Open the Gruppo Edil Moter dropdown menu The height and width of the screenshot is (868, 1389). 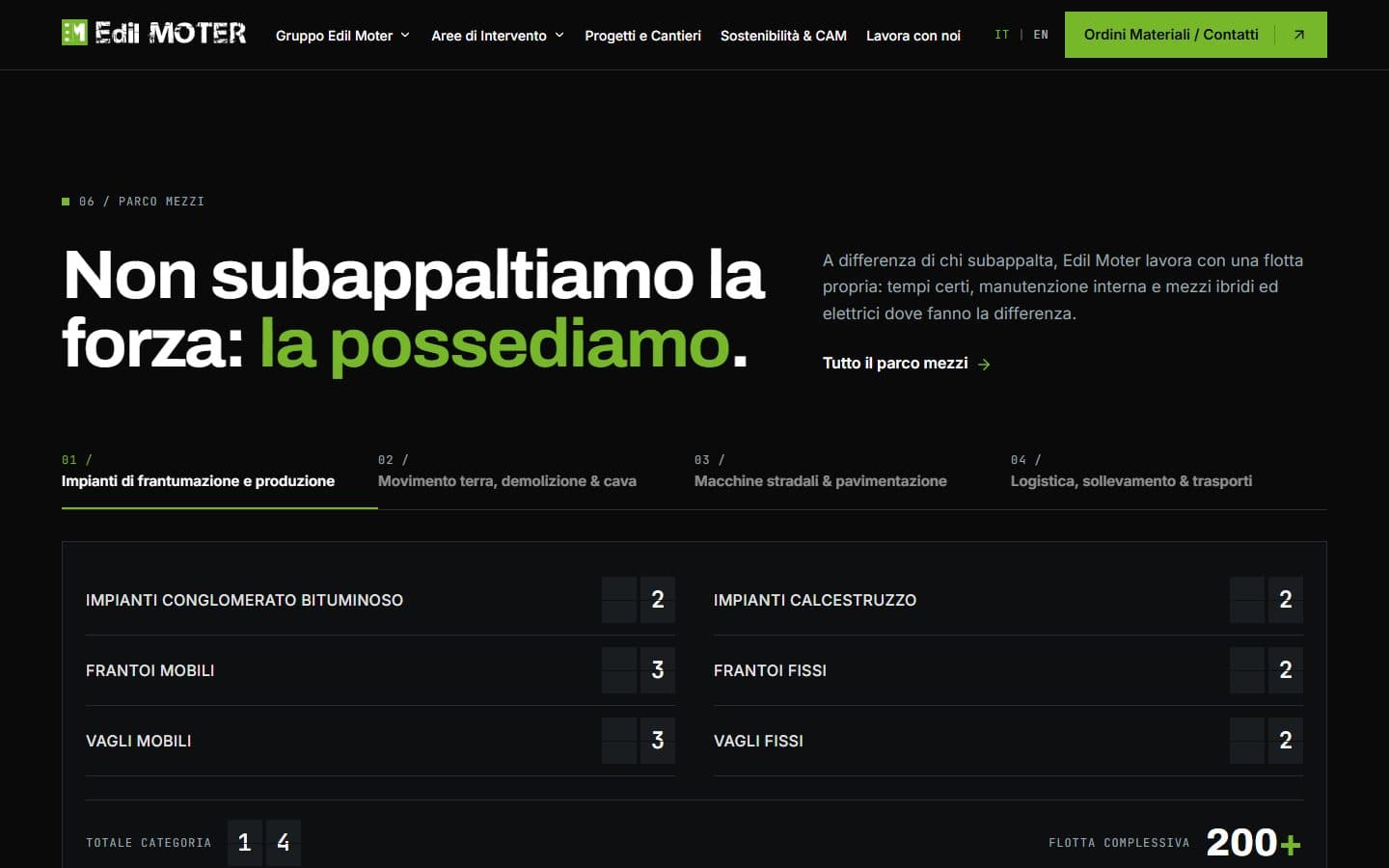[x=342, y=36]
